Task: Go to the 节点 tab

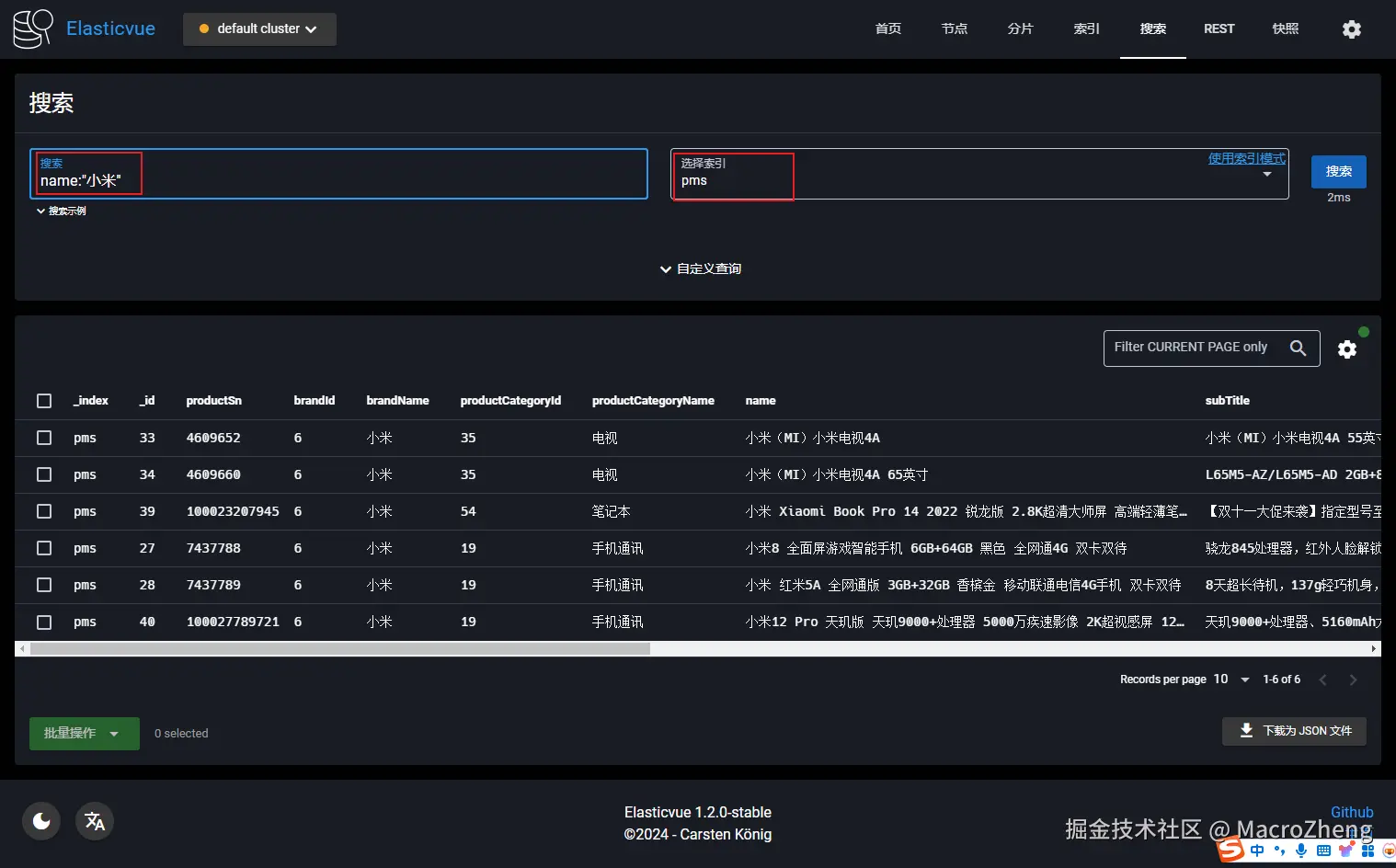Action: 955,29
